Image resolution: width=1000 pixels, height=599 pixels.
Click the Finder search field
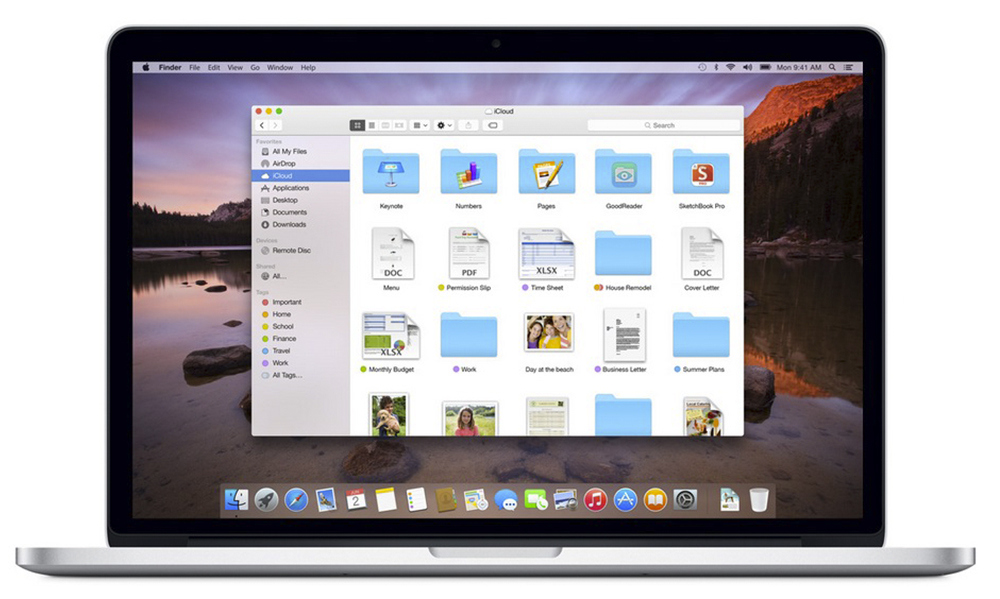(664, 126)
